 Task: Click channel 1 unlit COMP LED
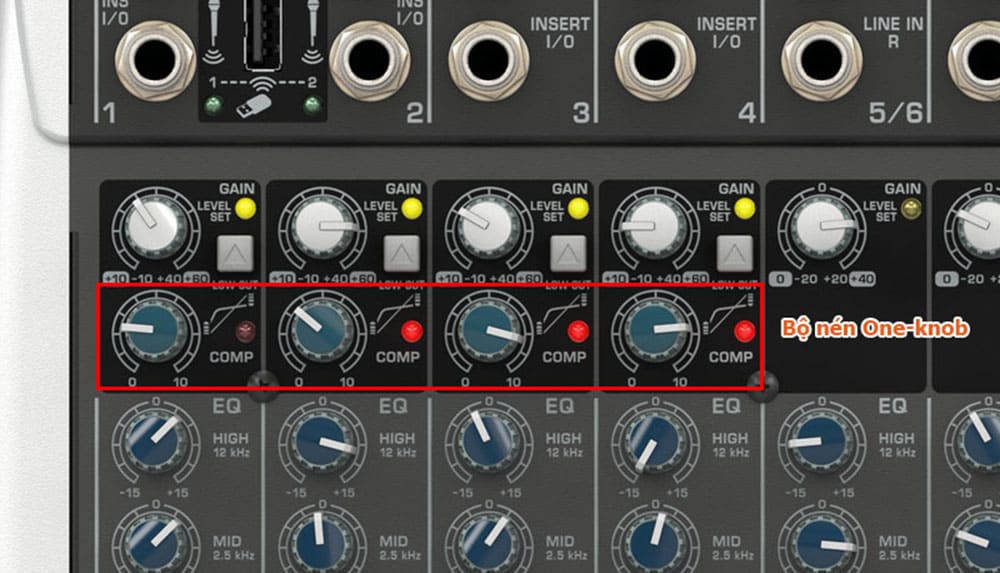(246, 331)
